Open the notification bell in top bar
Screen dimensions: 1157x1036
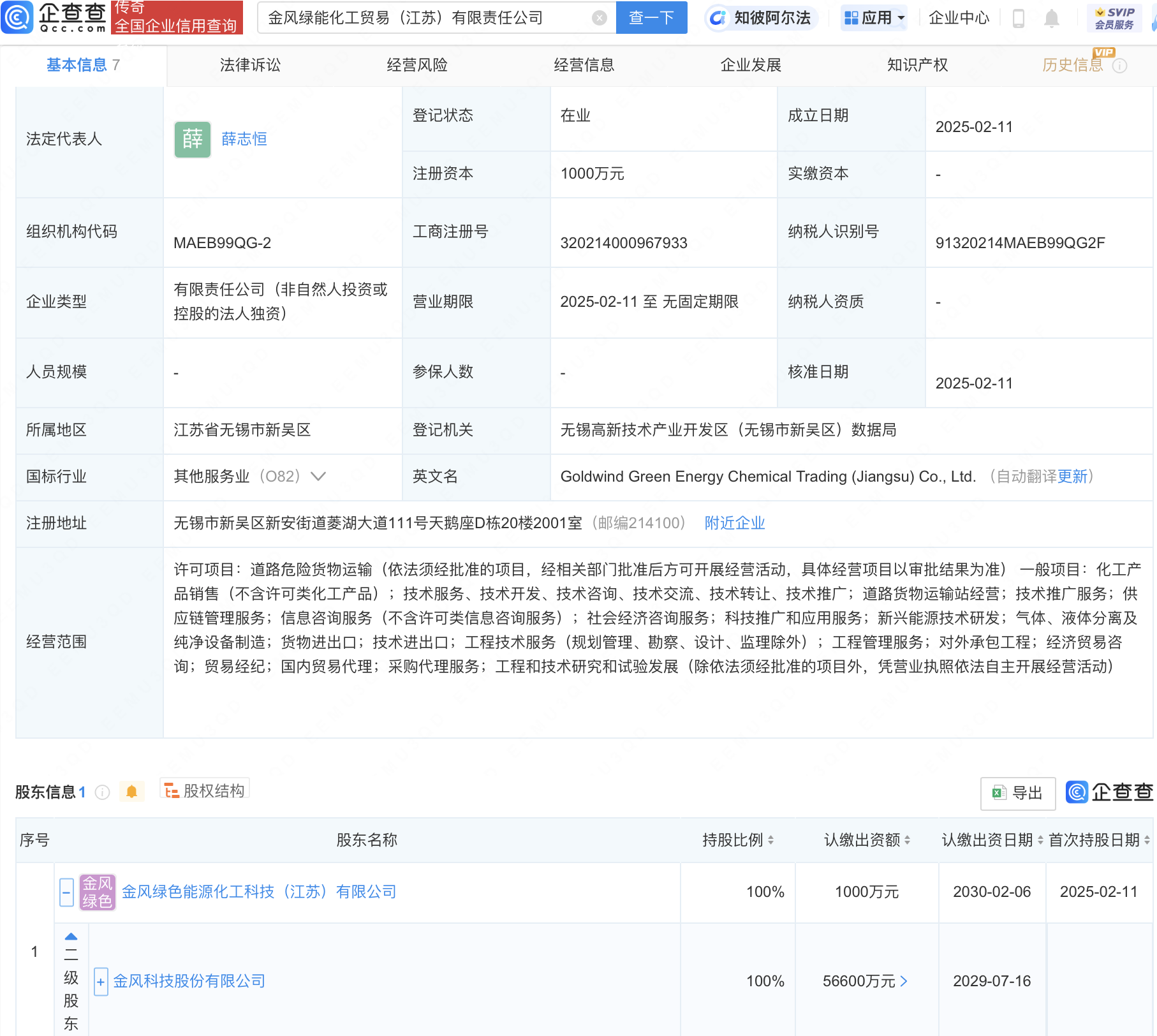click(1052, 18)
